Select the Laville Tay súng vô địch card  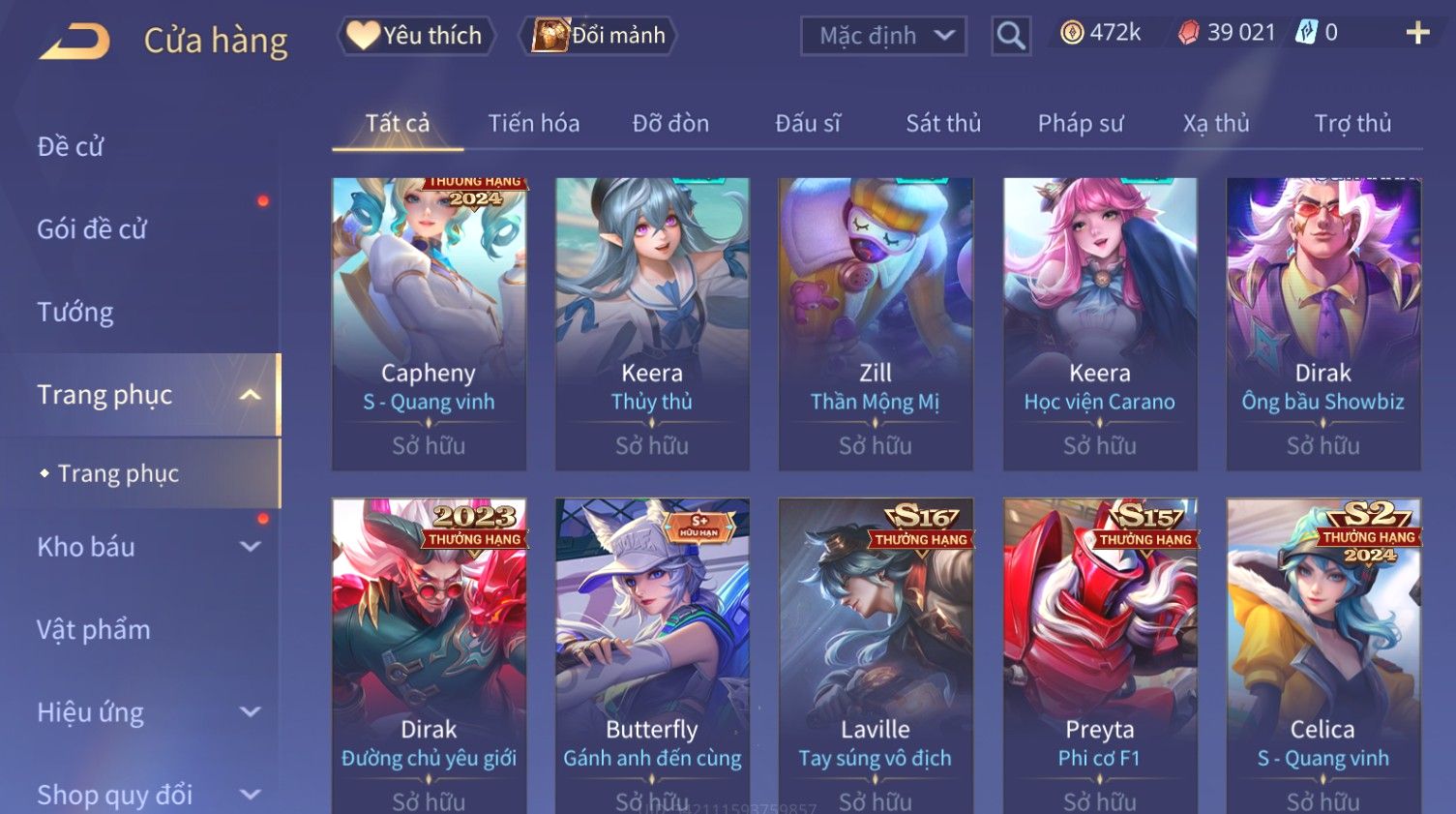click(876, 656)
